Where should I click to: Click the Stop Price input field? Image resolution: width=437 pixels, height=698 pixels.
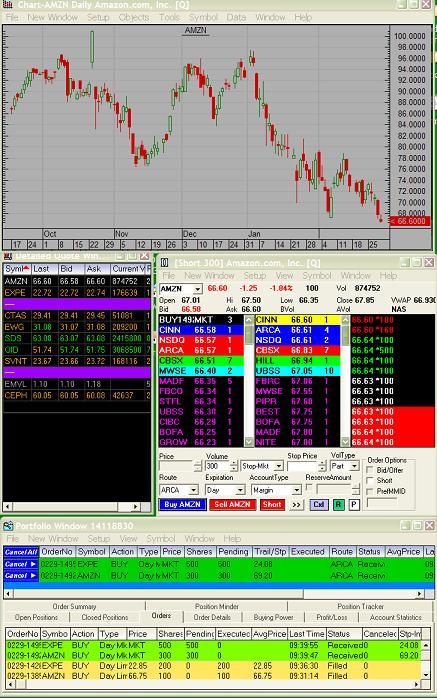(303, 466)
